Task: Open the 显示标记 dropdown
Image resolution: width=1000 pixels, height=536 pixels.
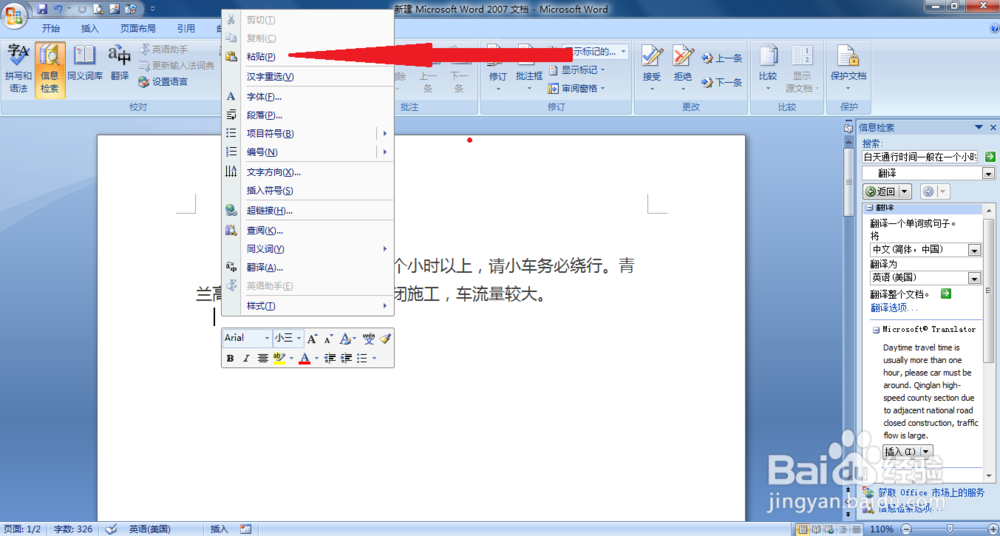Action: coord(579,70)
